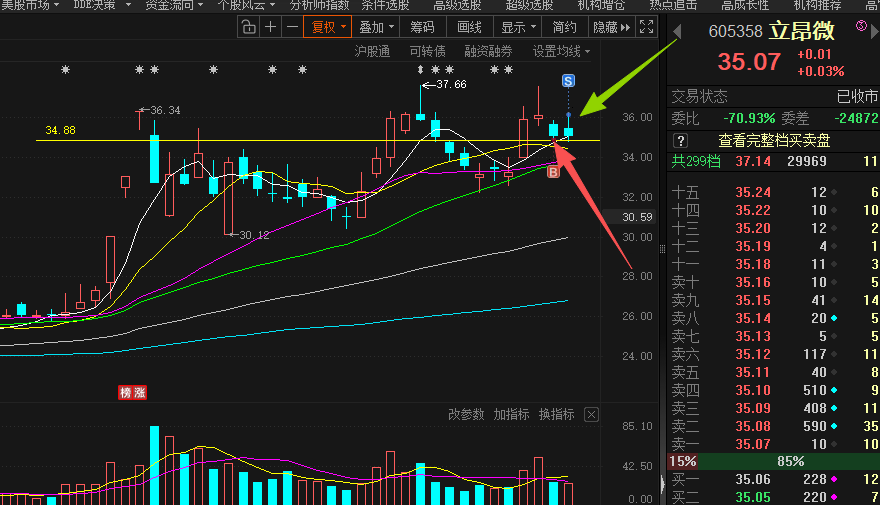Click the 委比 -70.93% value
Image resolution: width=880 pixels, height=505 pixels.
(x=749, y=118)
